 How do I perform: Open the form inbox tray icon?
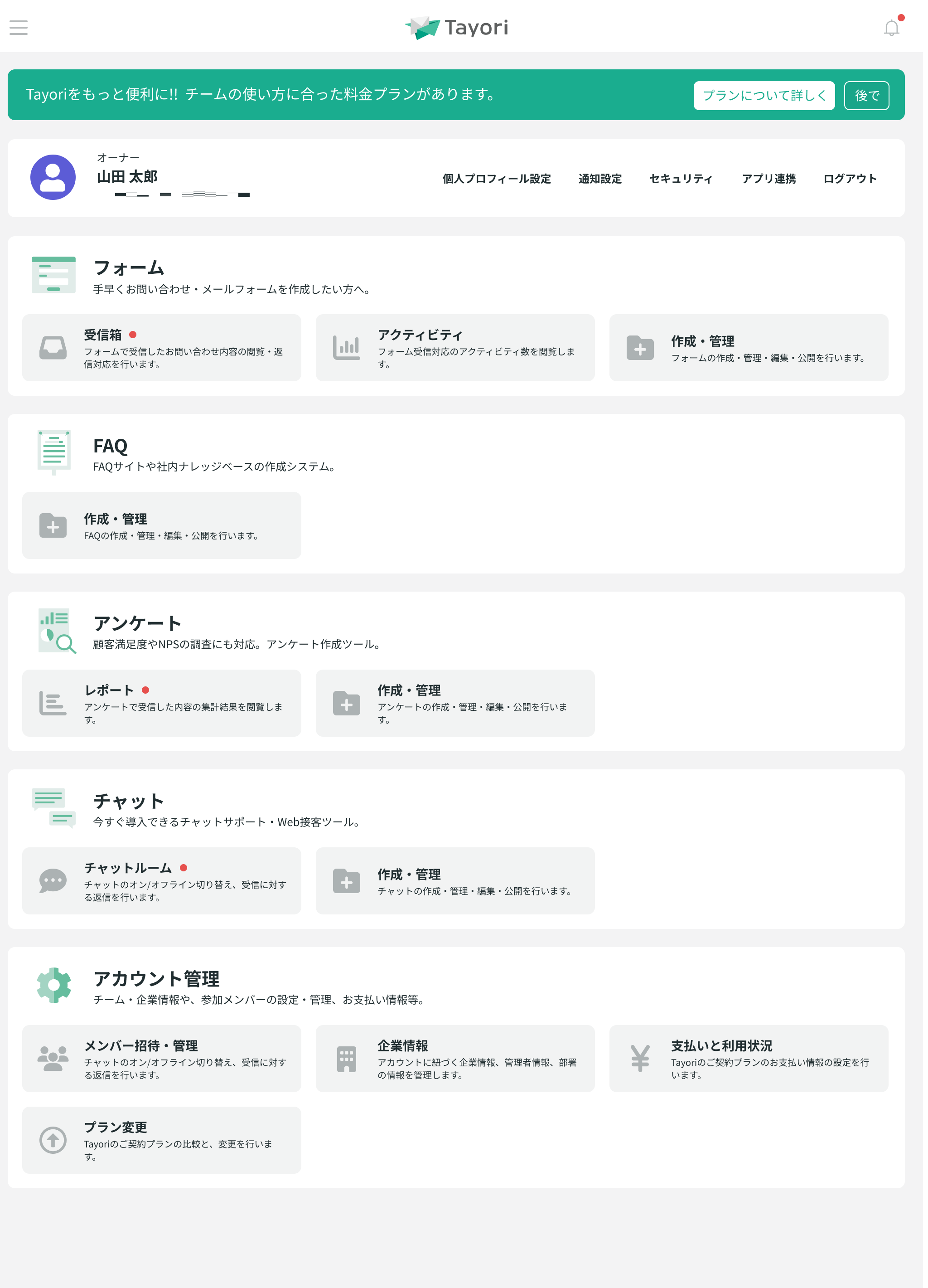53,349
